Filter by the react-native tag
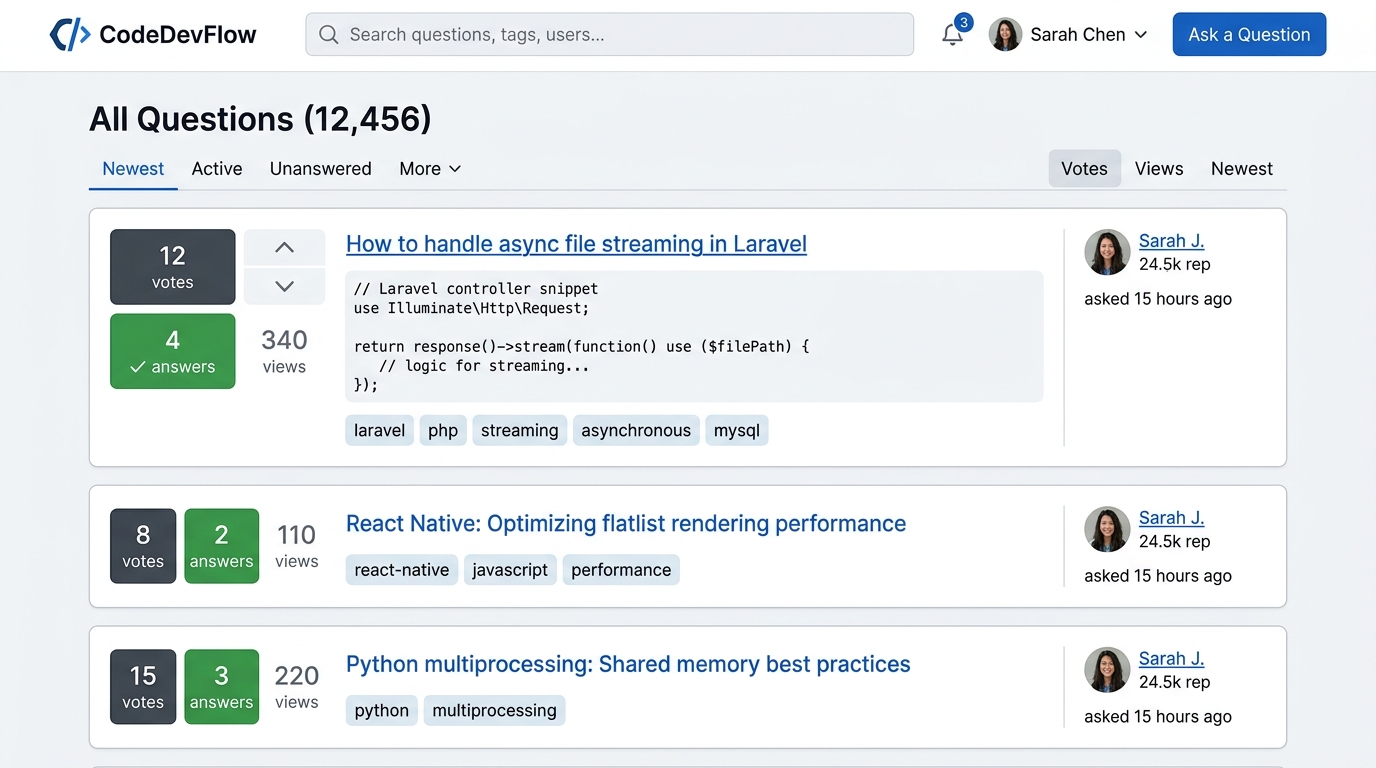 (x=402, y=570)
